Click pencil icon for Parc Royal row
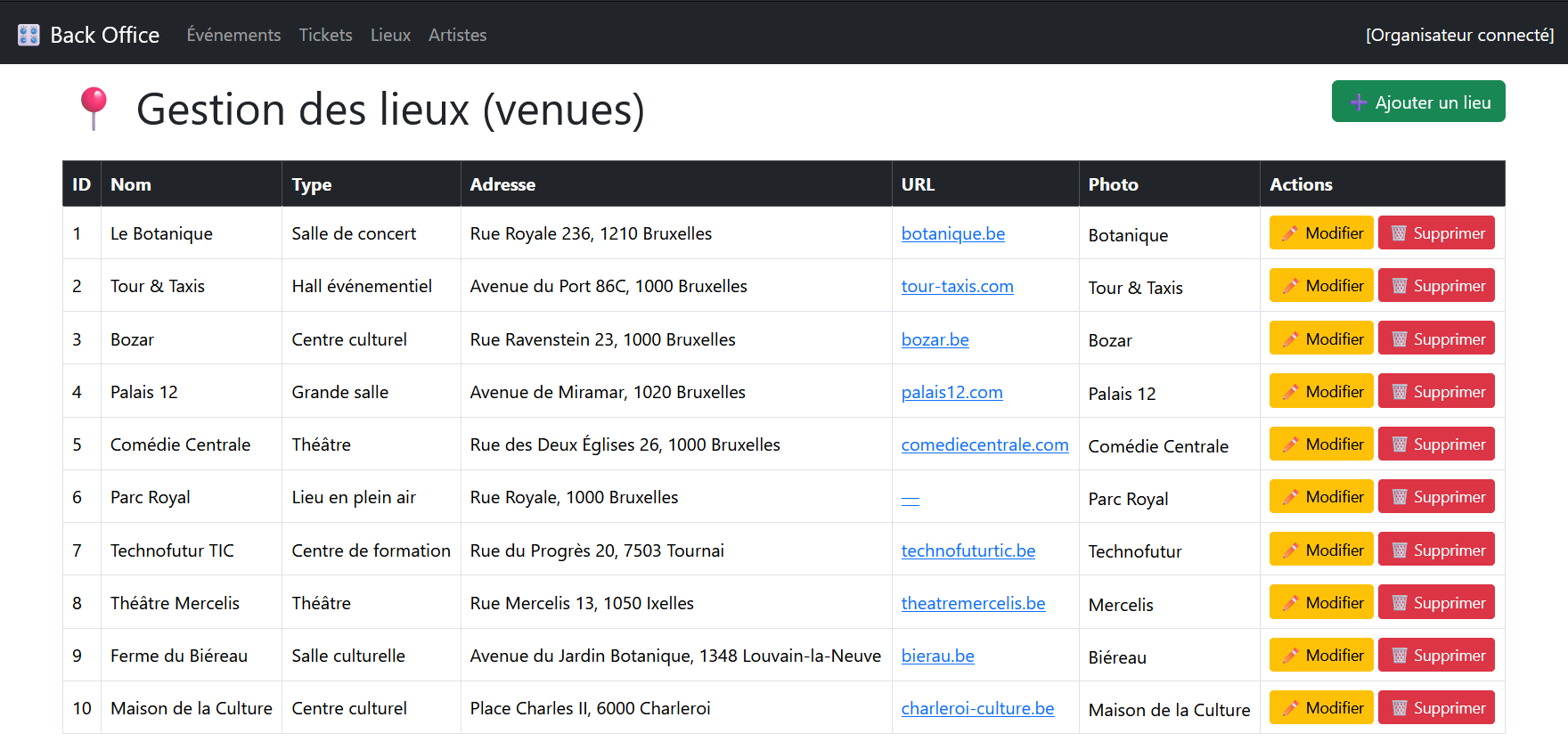The height and width of the screenshot is (750, 1568). [1289, 497]
